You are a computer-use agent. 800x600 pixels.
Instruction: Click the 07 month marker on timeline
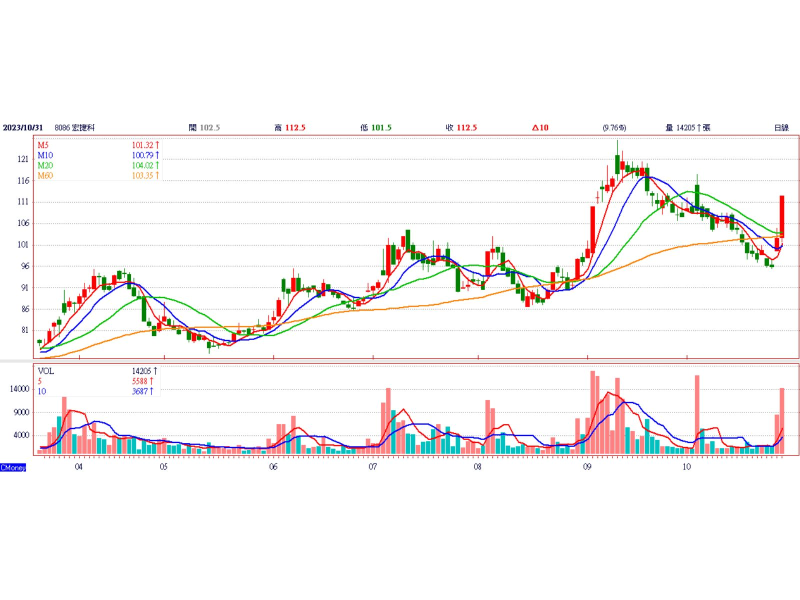373,466
